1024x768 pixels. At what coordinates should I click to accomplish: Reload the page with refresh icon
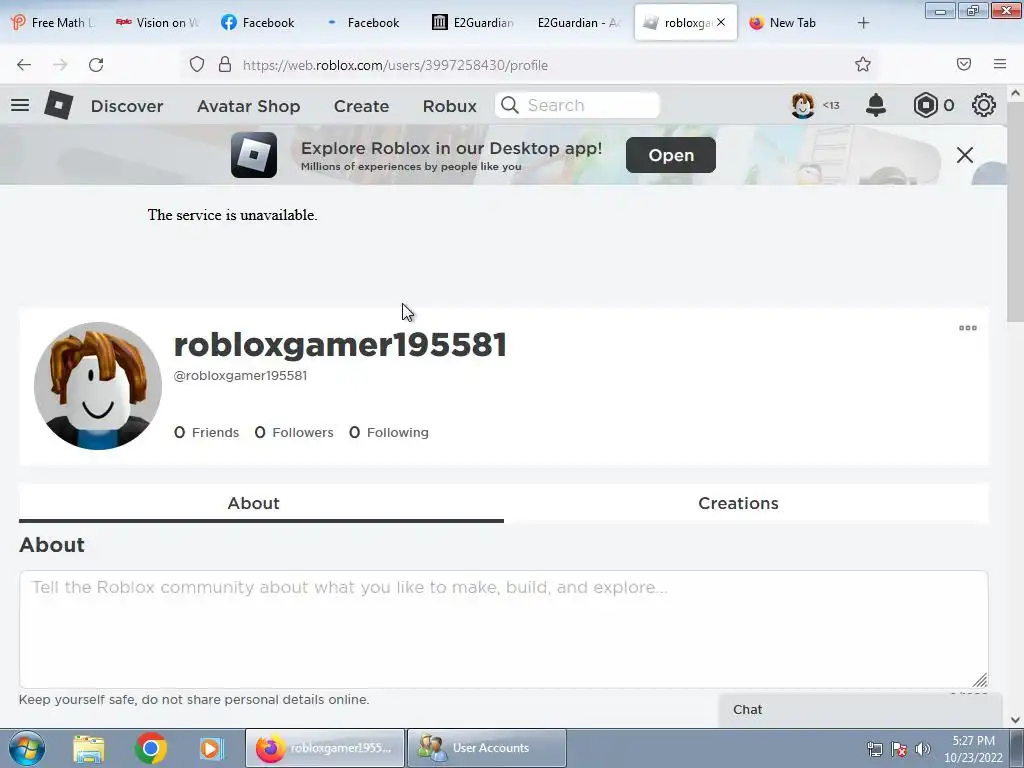96,65
